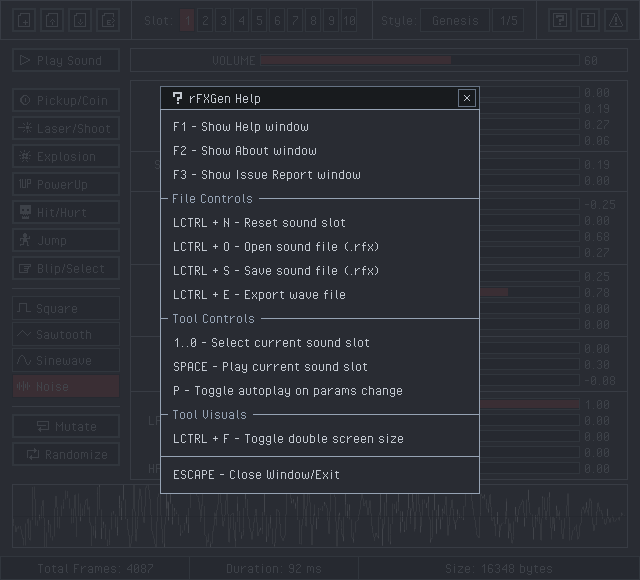Click the save sound file icon
This screenshot has width=640, height=580.
point(81,20)
